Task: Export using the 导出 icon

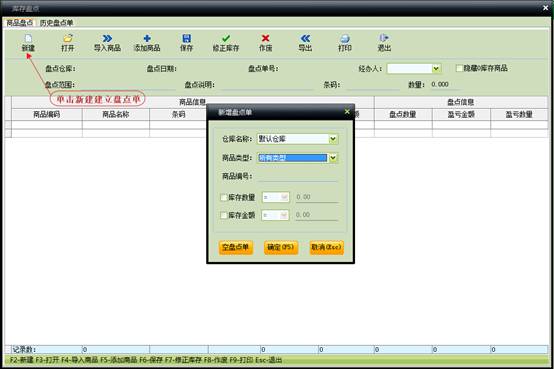Action: (x=305, y=38)
